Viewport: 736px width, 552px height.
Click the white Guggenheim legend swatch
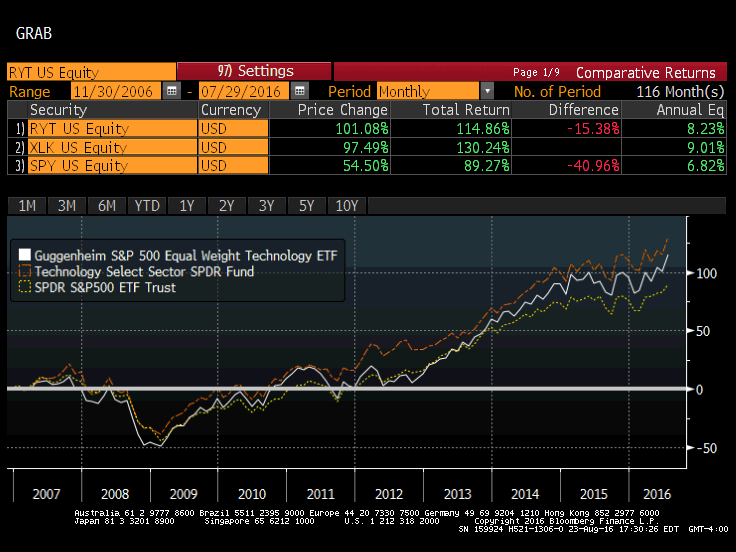pyautogui.click(x=25, y=255)
